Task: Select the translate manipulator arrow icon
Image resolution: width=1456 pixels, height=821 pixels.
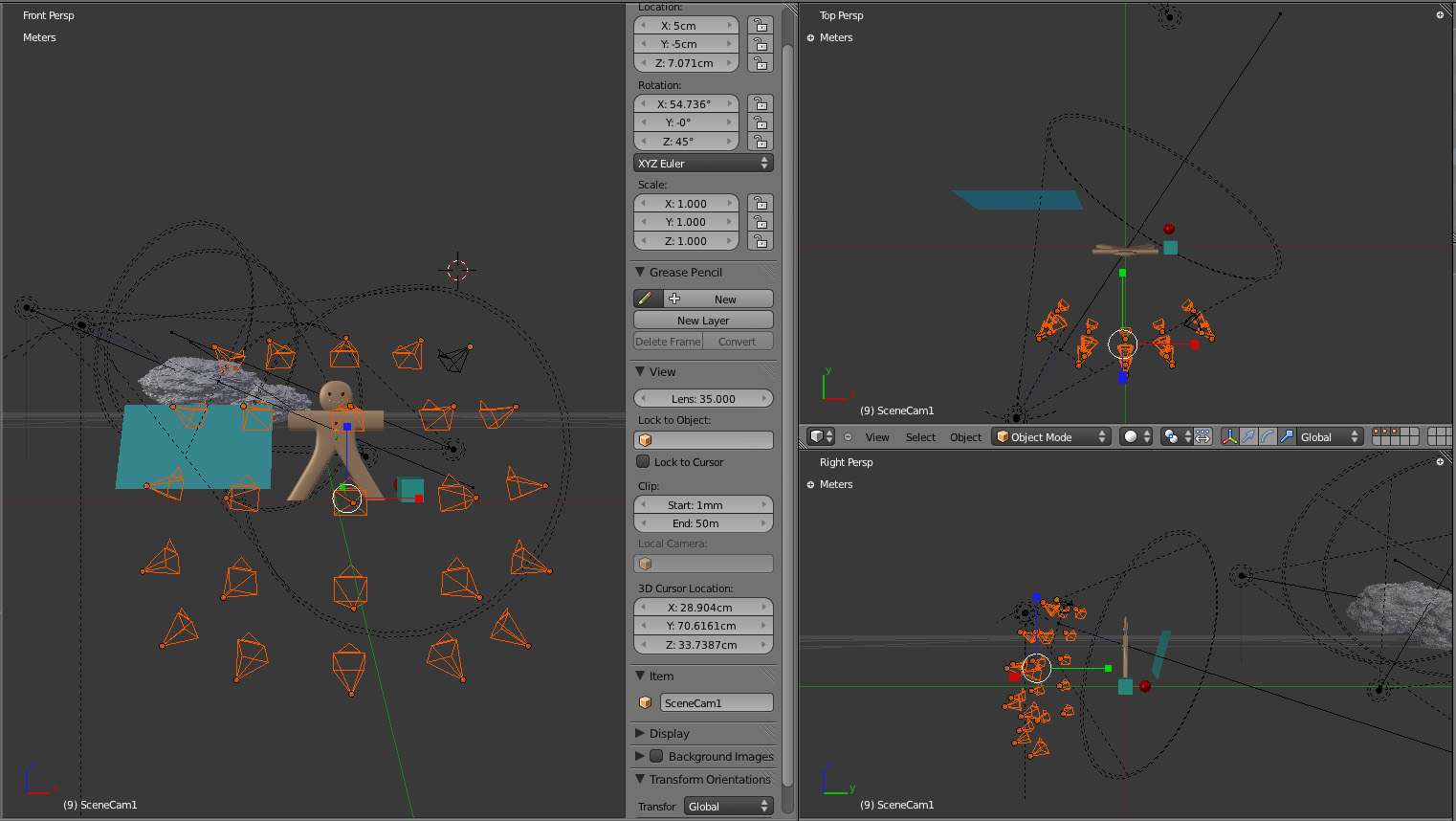Action: 1248,437
